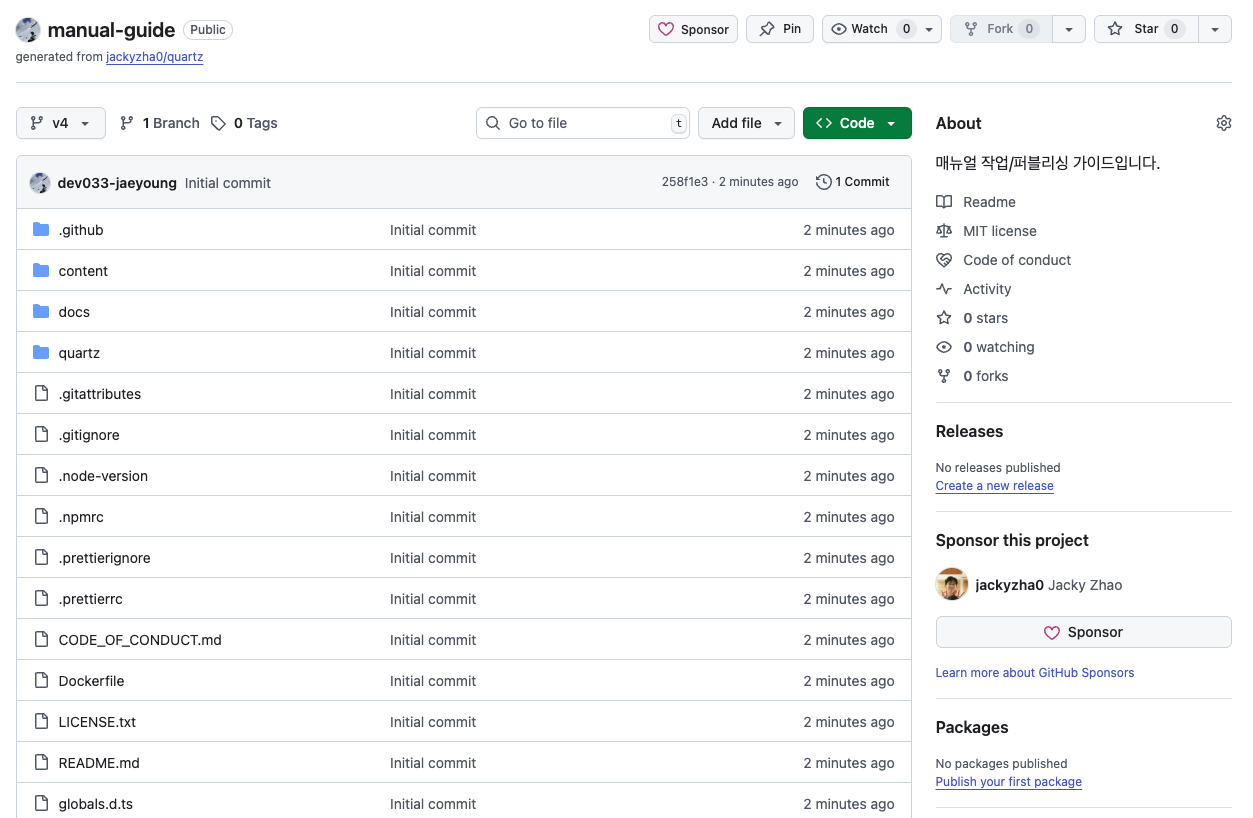The height and width of the screenshot is (818, 1253).
Task: Click the Code of conduct heart icon
Action: coord(944,260)
